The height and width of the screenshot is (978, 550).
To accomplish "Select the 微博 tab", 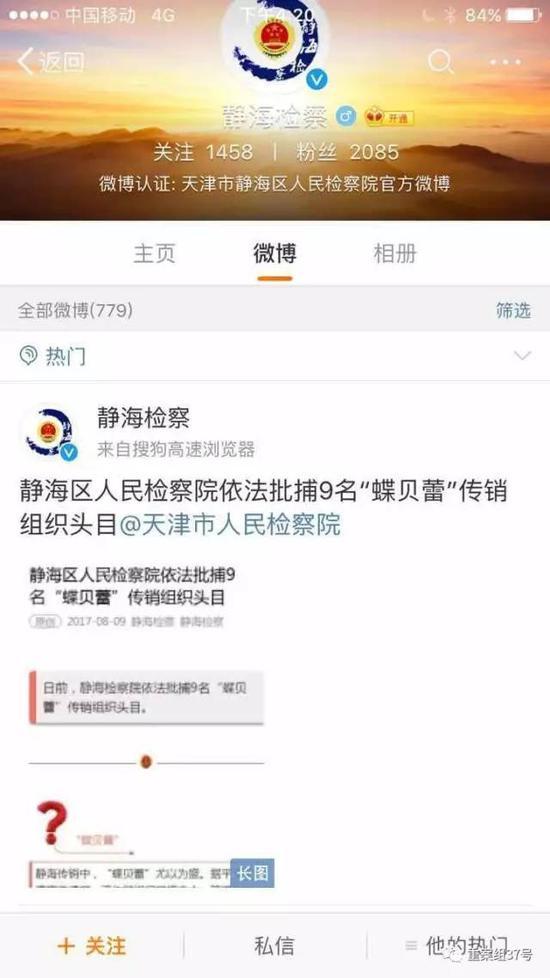I will point(275,254).
